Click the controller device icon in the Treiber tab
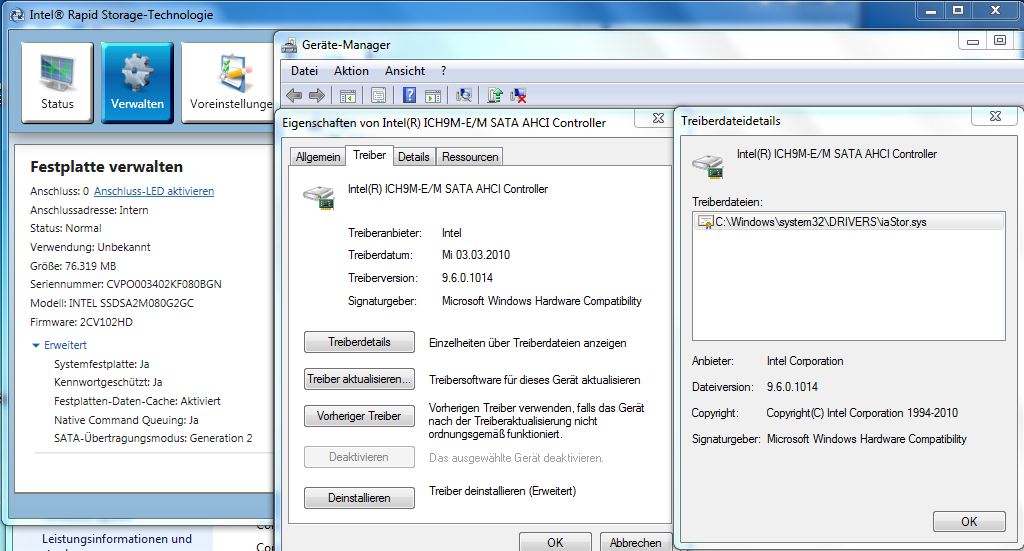The image size is (1024, 551). (319, 197)
